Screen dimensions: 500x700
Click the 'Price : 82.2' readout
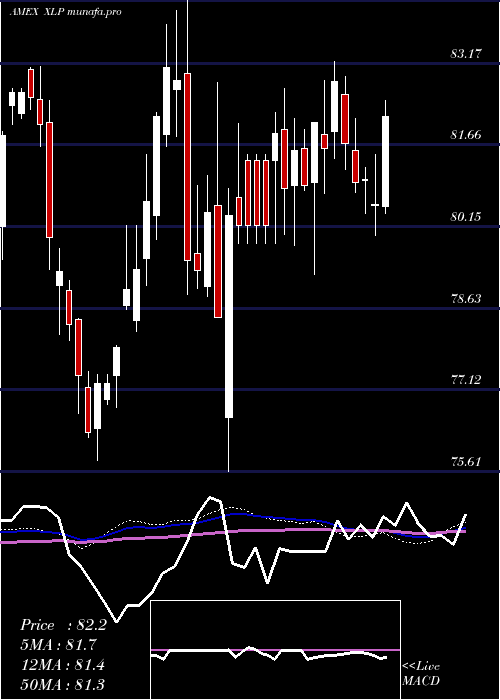[x=63, y=625]
